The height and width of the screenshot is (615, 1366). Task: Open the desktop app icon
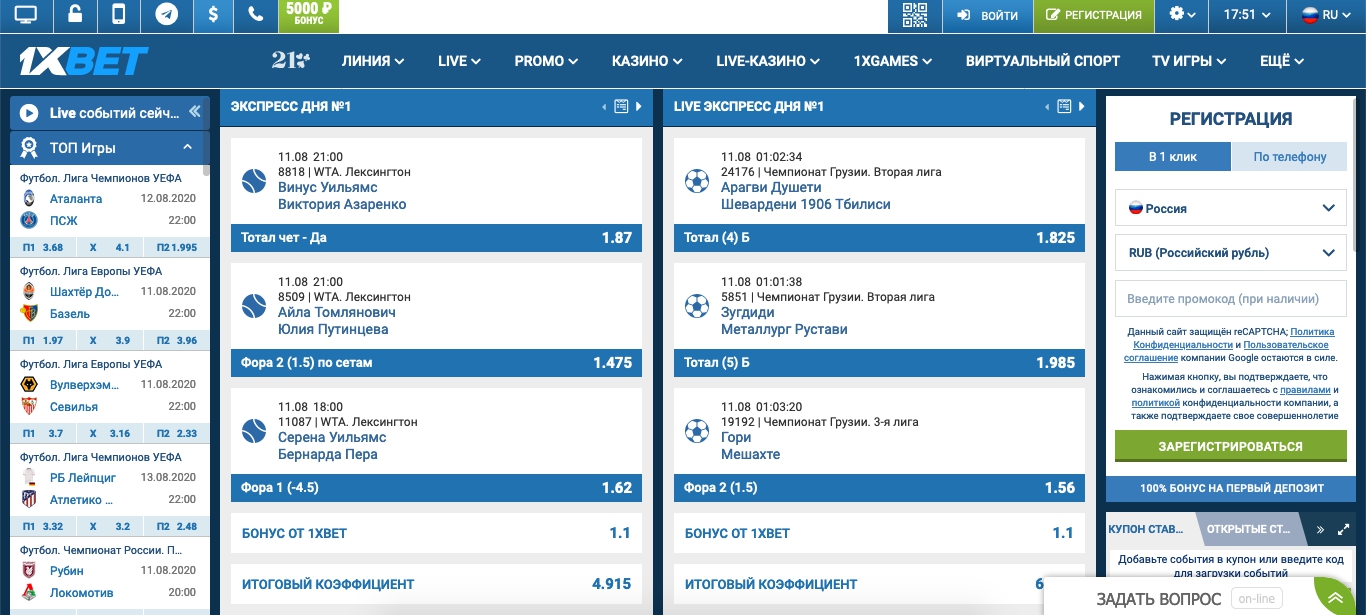pyautogui.click(x=26, y=15)
